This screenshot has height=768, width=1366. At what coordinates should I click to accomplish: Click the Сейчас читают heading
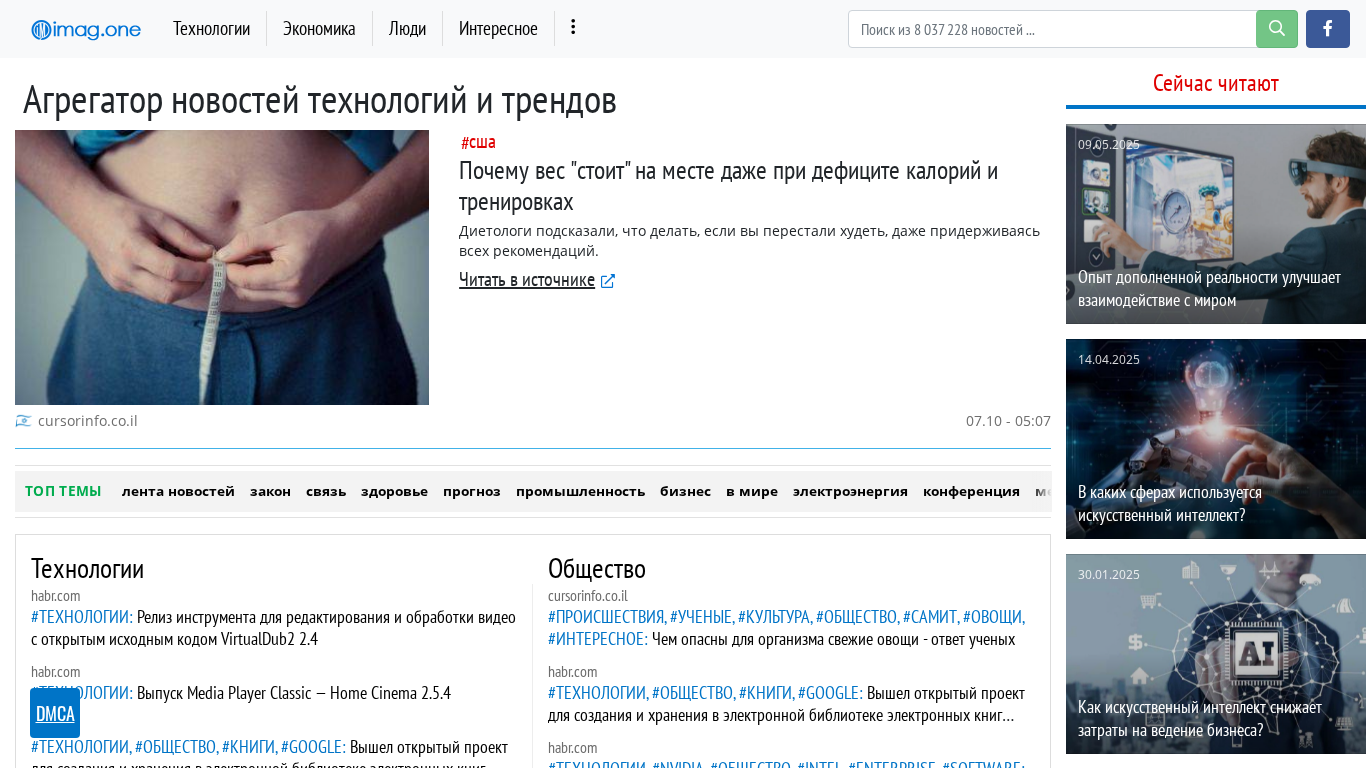click(x=1216, y=83)
